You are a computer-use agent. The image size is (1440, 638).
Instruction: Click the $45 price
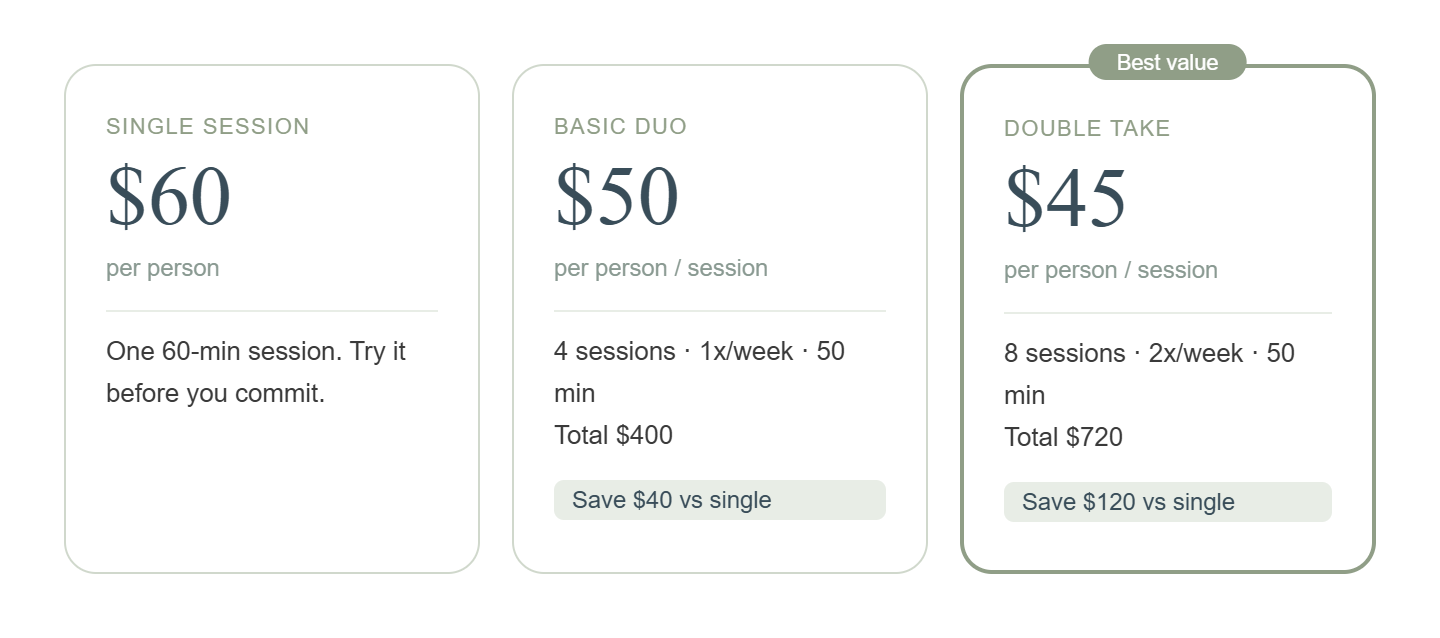click(x=1066, y=198)
